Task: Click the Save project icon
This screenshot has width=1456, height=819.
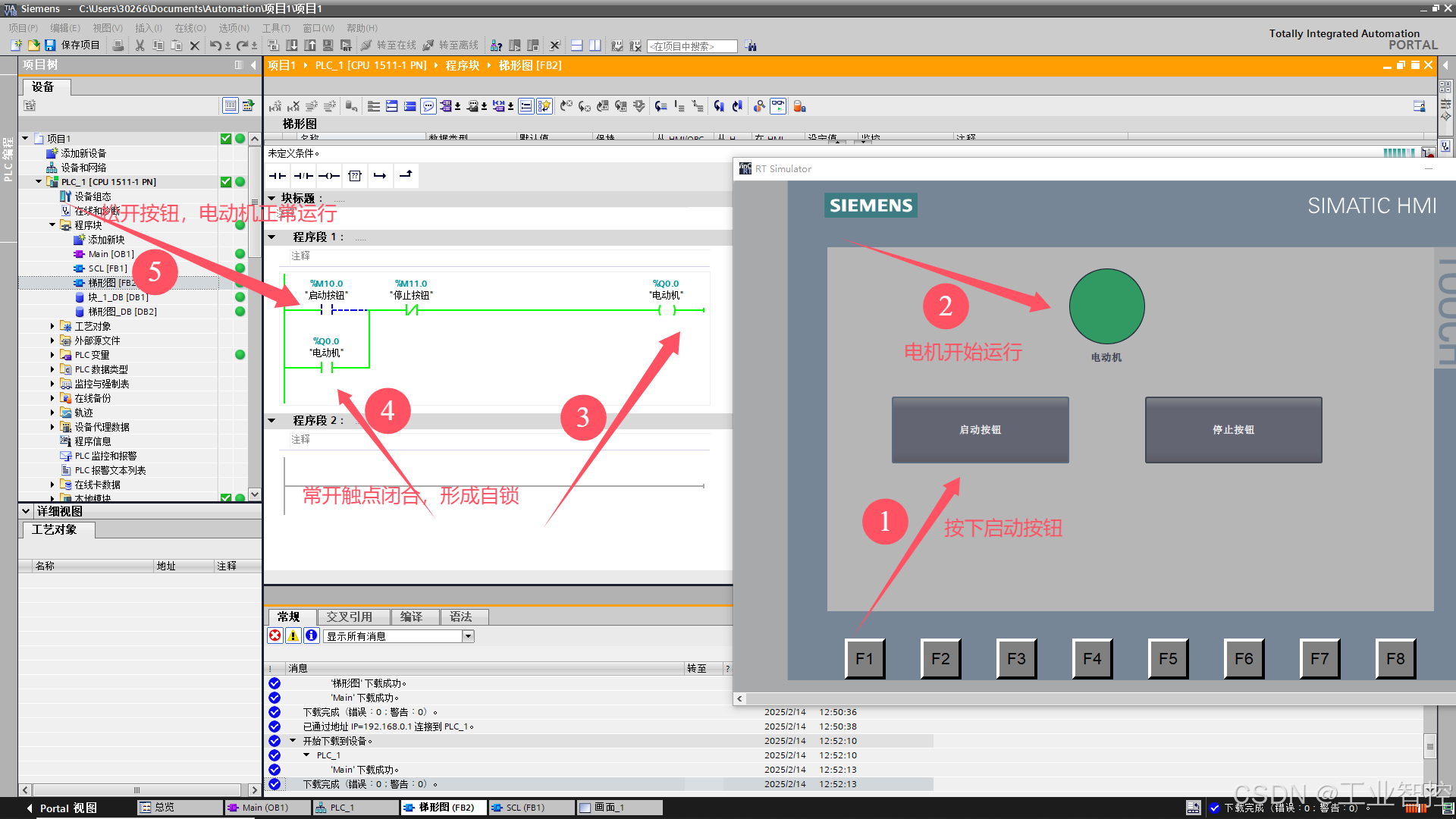Action: (50, 45)
